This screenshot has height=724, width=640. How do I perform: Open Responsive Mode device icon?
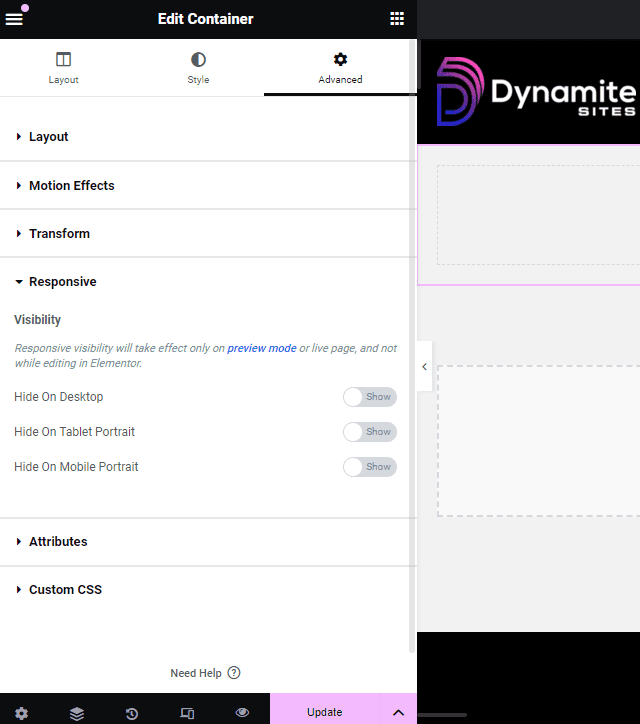coord(187,713)
